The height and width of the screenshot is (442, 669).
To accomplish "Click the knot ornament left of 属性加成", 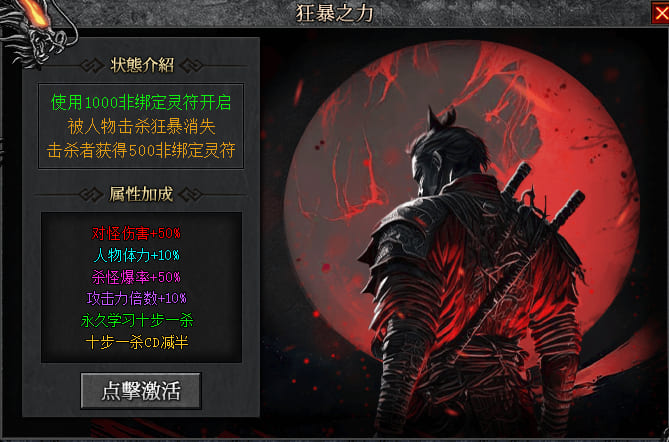I will 91,195.
